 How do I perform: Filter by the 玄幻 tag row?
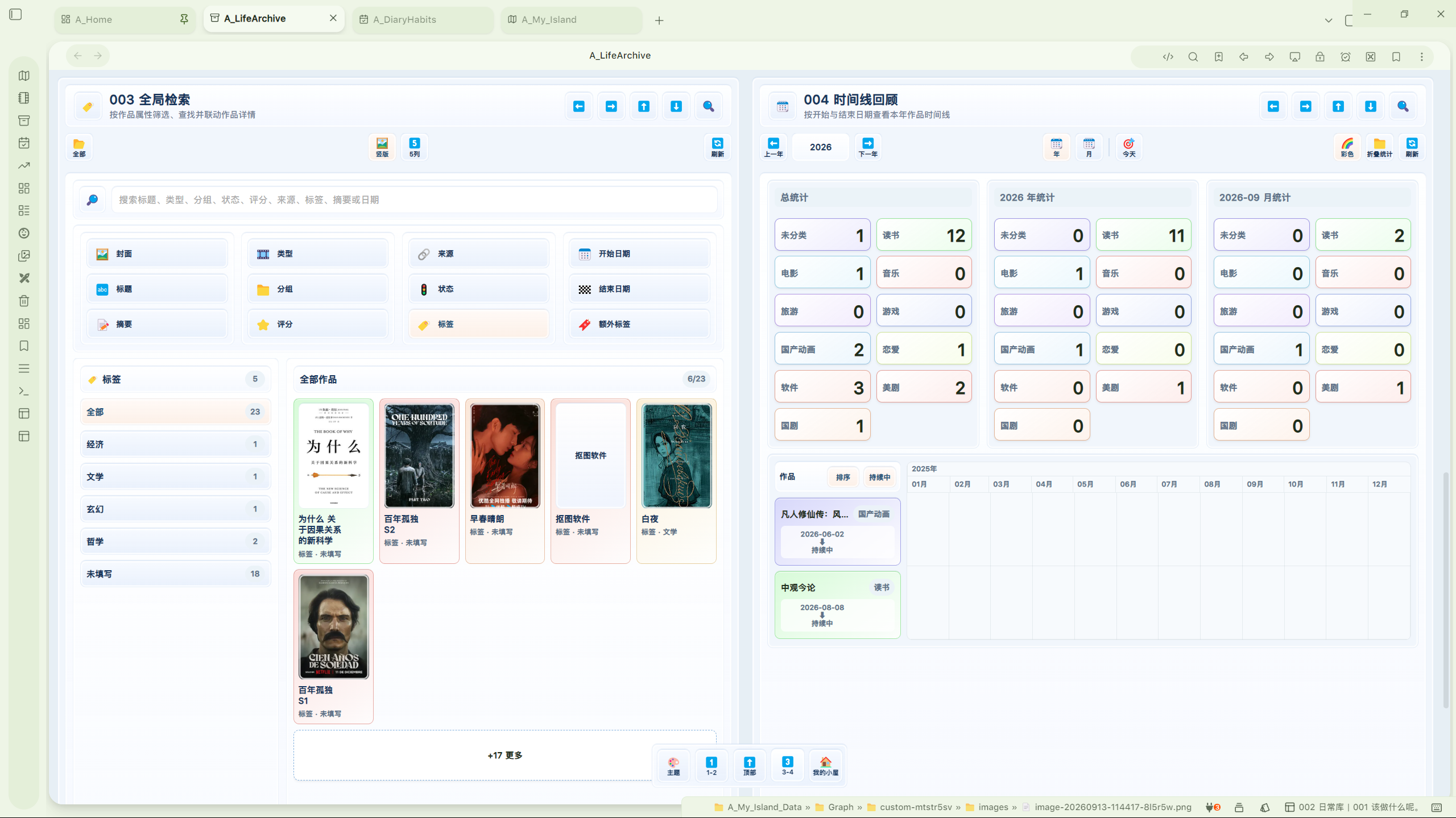[x=175, y=509]
